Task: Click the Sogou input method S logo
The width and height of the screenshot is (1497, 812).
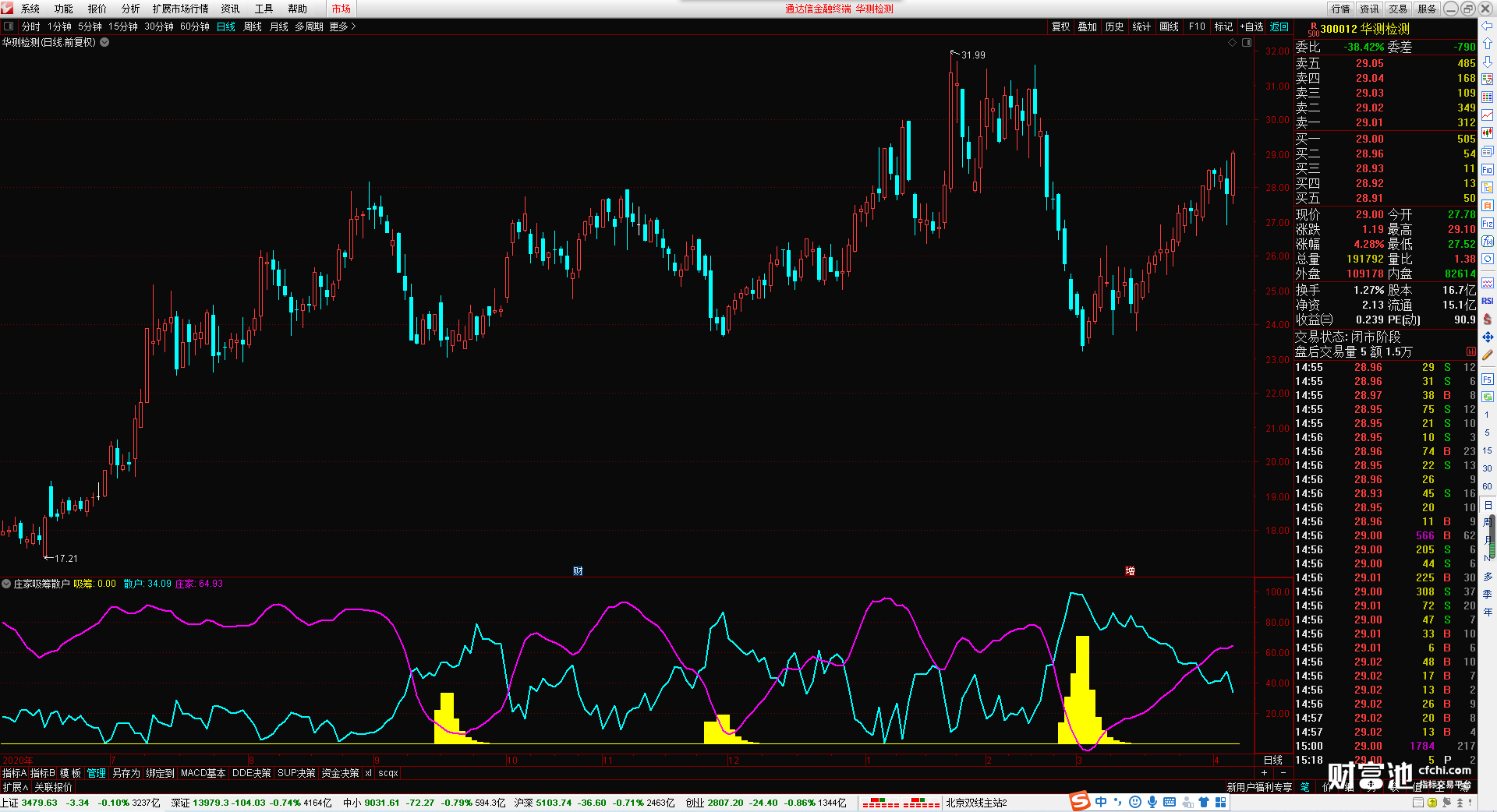Action: point(1080,801)
